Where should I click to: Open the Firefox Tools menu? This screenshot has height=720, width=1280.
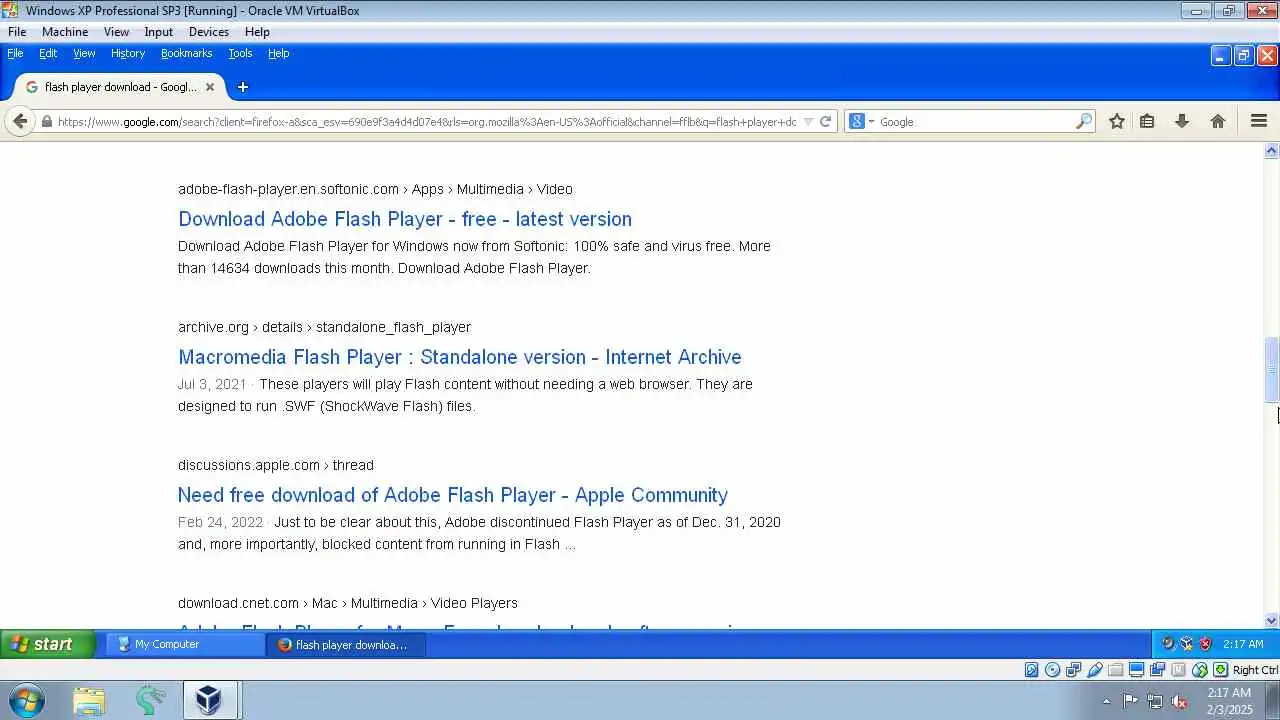[240, 53]
